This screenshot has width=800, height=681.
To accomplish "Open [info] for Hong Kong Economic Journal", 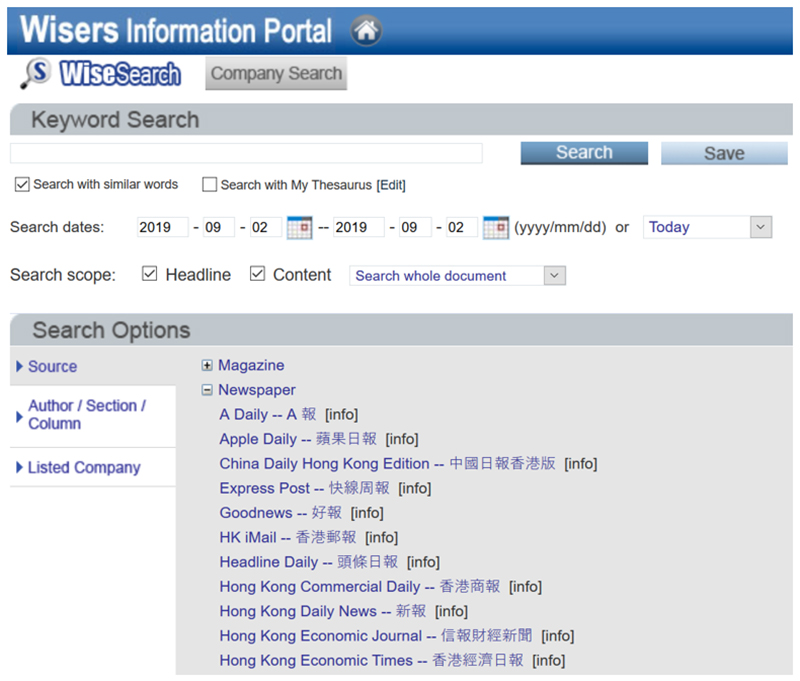I will click(557, 636).
